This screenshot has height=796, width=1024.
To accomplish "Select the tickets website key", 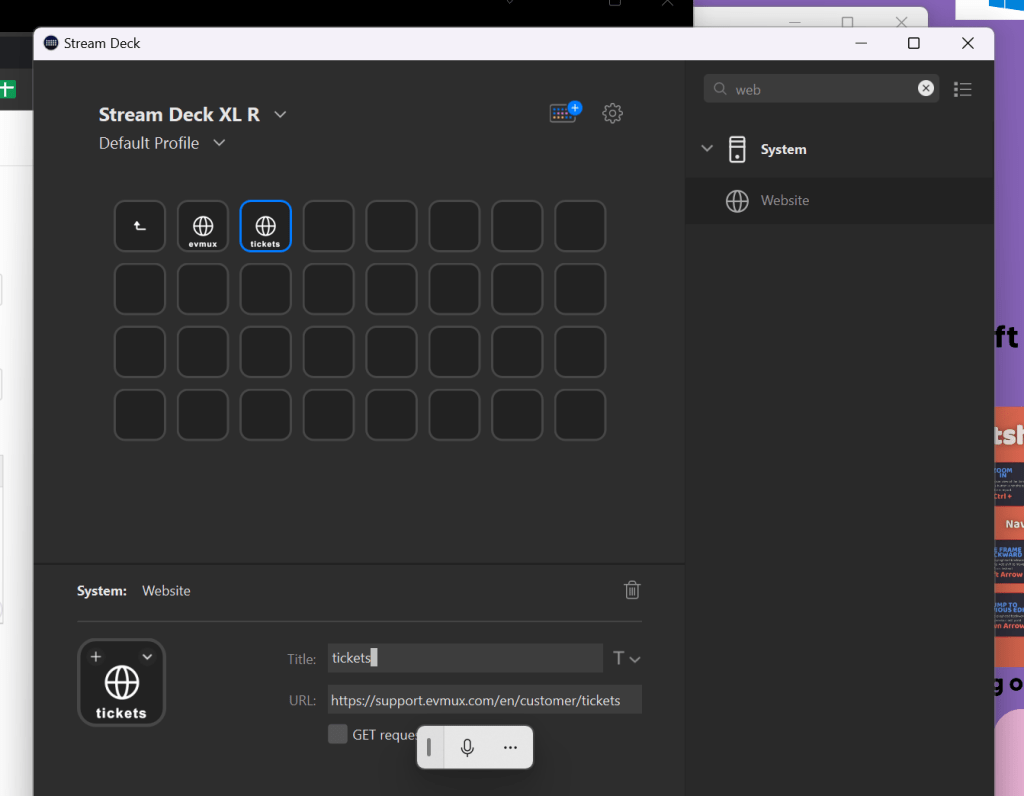I will 266,226.
